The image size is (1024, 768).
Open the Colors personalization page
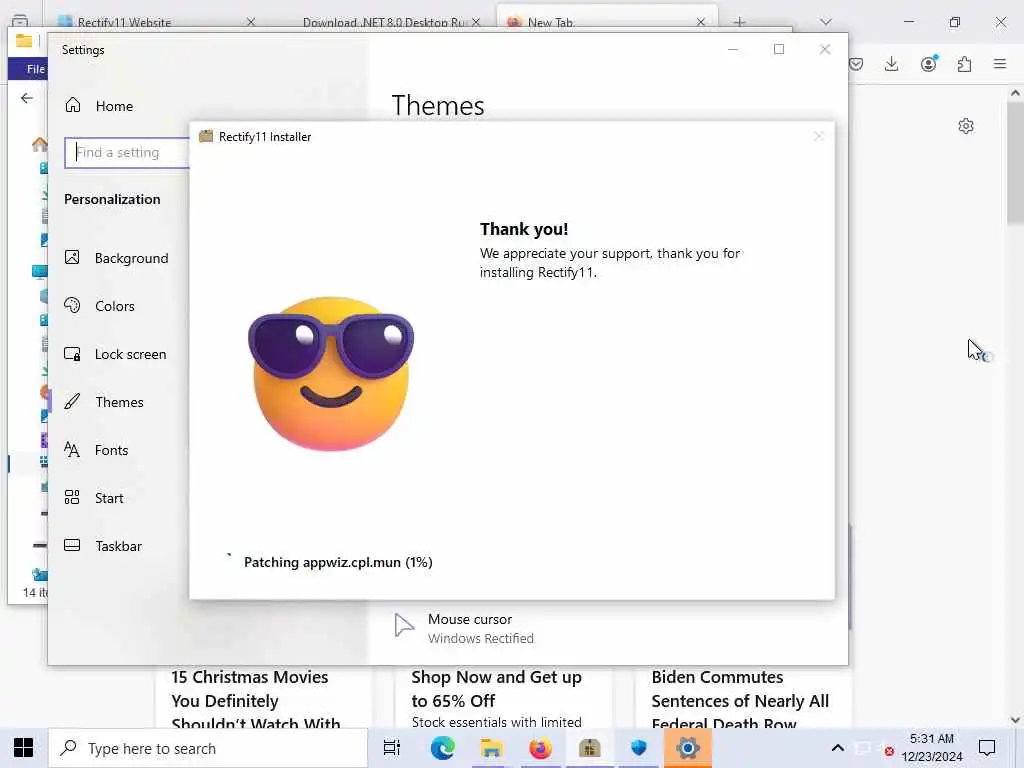coord(99,306)
